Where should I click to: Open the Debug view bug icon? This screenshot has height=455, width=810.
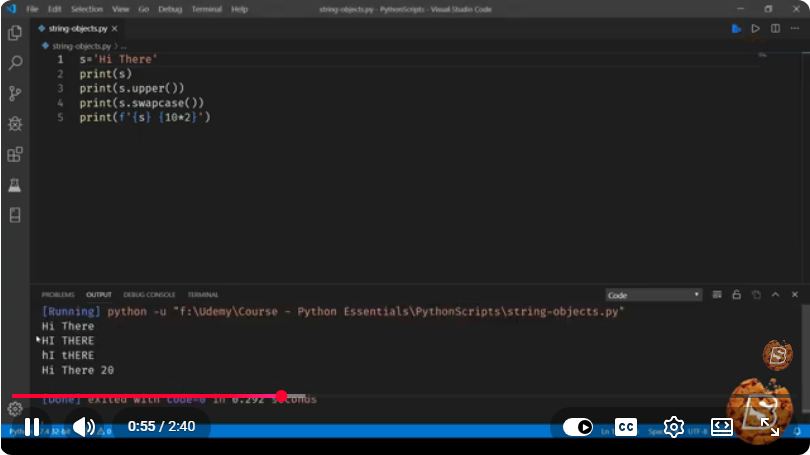click(15, 124)
